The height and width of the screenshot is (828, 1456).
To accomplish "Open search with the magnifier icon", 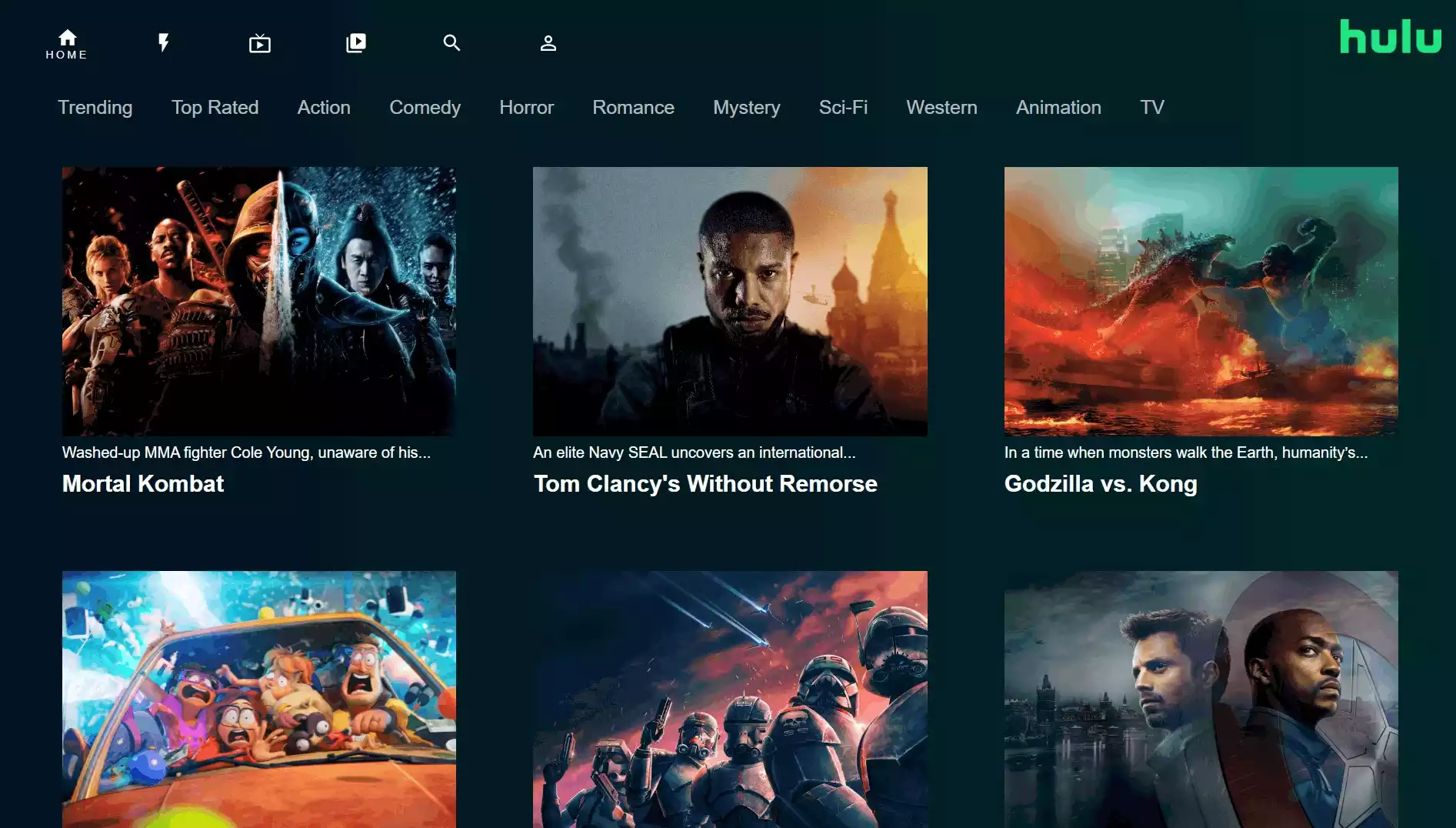I will [451, 43].
